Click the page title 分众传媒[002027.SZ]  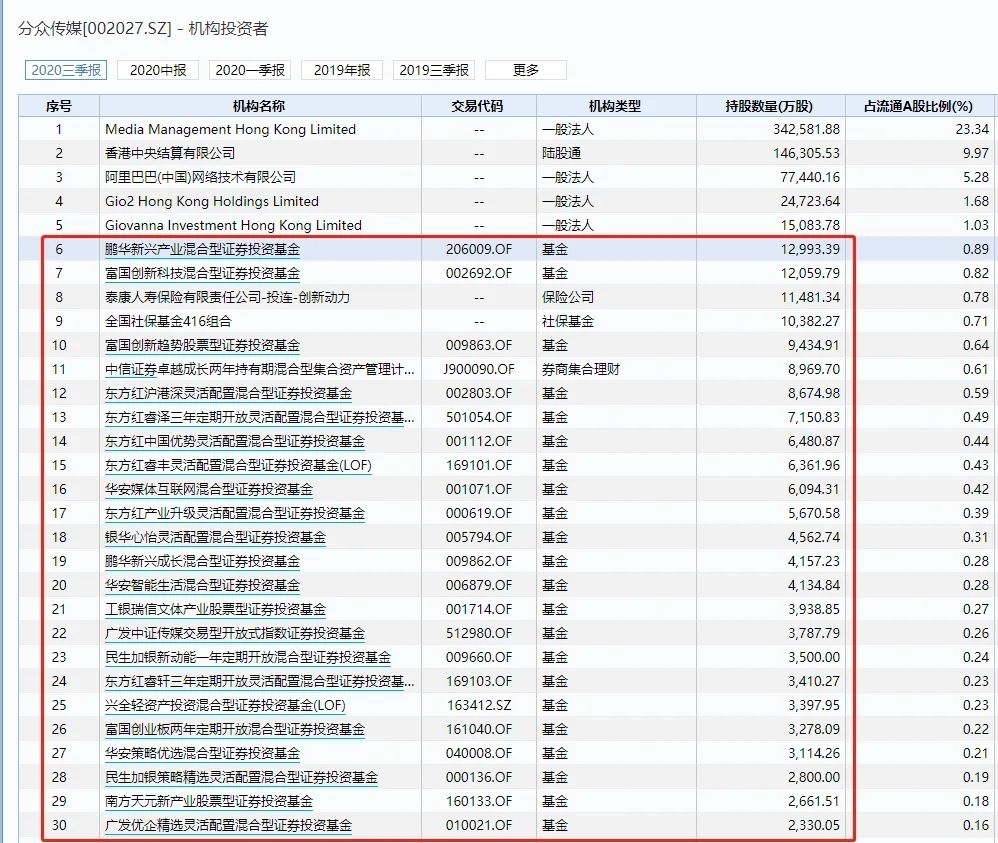coord(95,29)
